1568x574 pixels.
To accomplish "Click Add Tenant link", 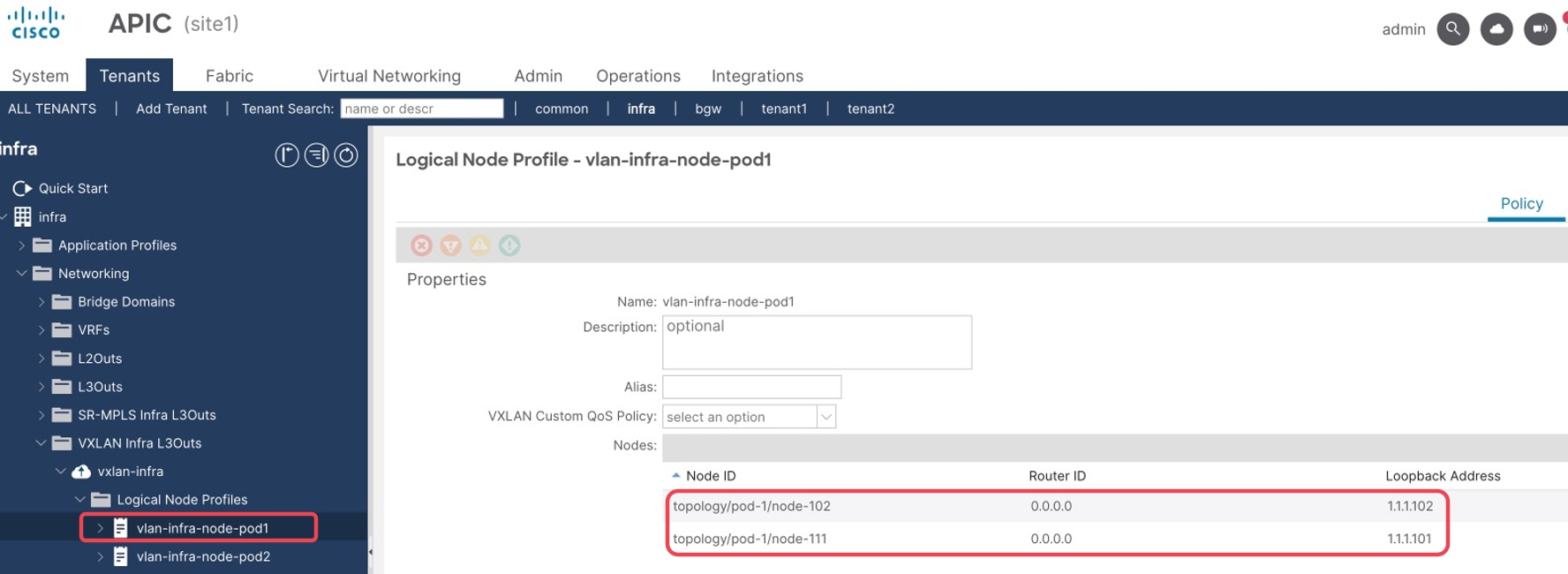I will pos(171,109).
